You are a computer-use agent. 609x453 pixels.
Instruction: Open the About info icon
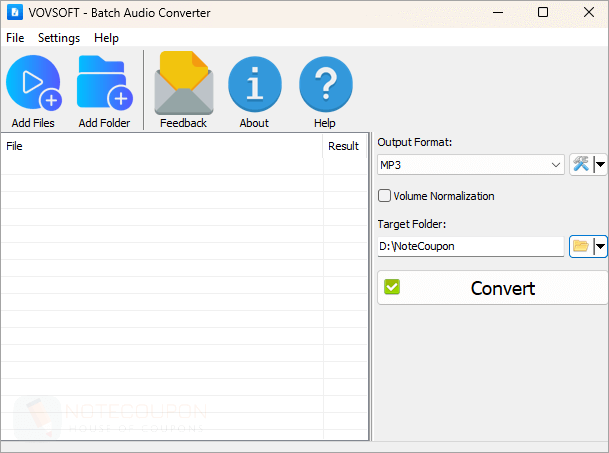(x=255, y=84)
